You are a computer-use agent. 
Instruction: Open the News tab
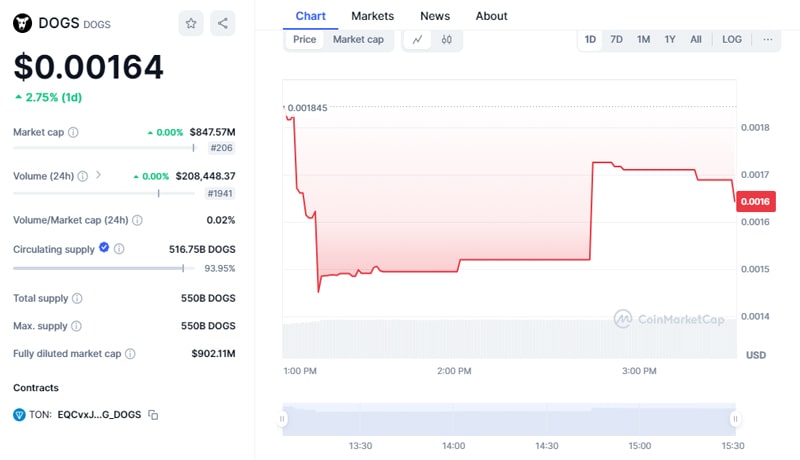pyautogui.click(x=435, y=16)
